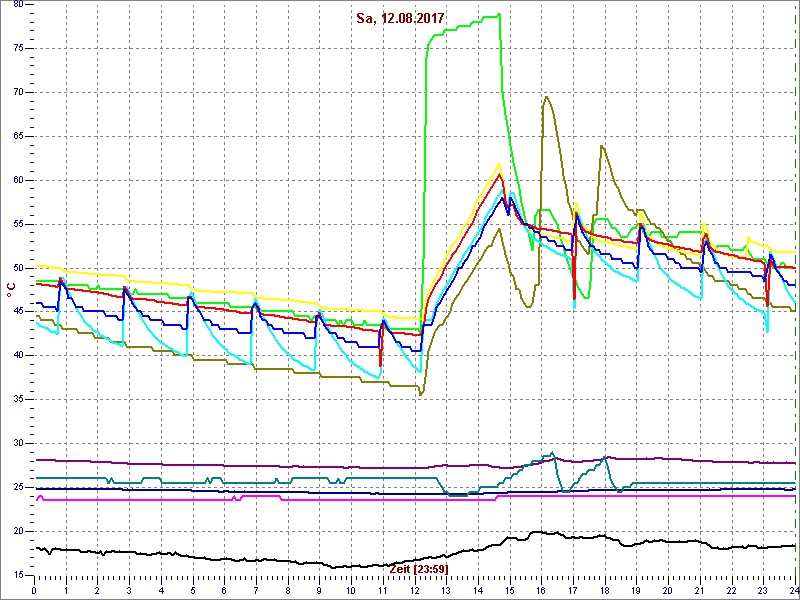Viewport: 800px width, 600px height.
Task: Click hour 1 on the time axis
Action: click(x=66, y=590)
